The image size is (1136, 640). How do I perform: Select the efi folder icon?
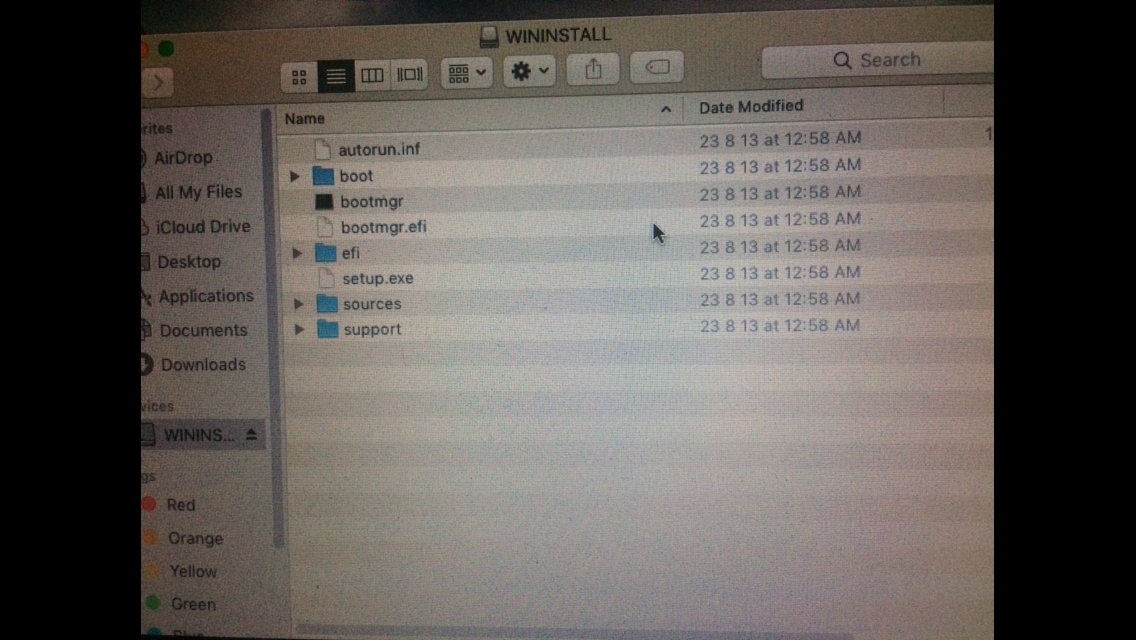point(326,252)
